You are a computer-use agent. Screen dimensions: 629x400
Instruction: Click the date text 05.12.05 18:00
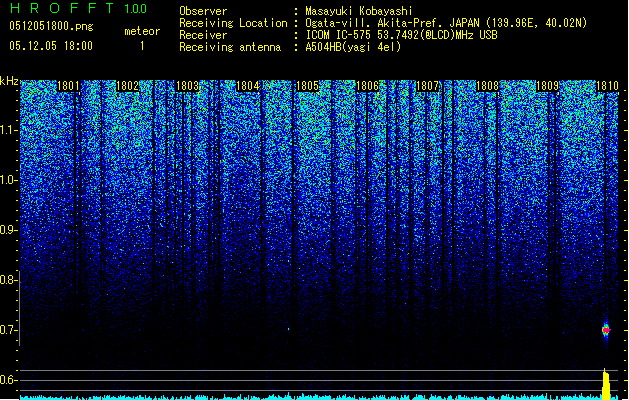(x=51, y=46)
